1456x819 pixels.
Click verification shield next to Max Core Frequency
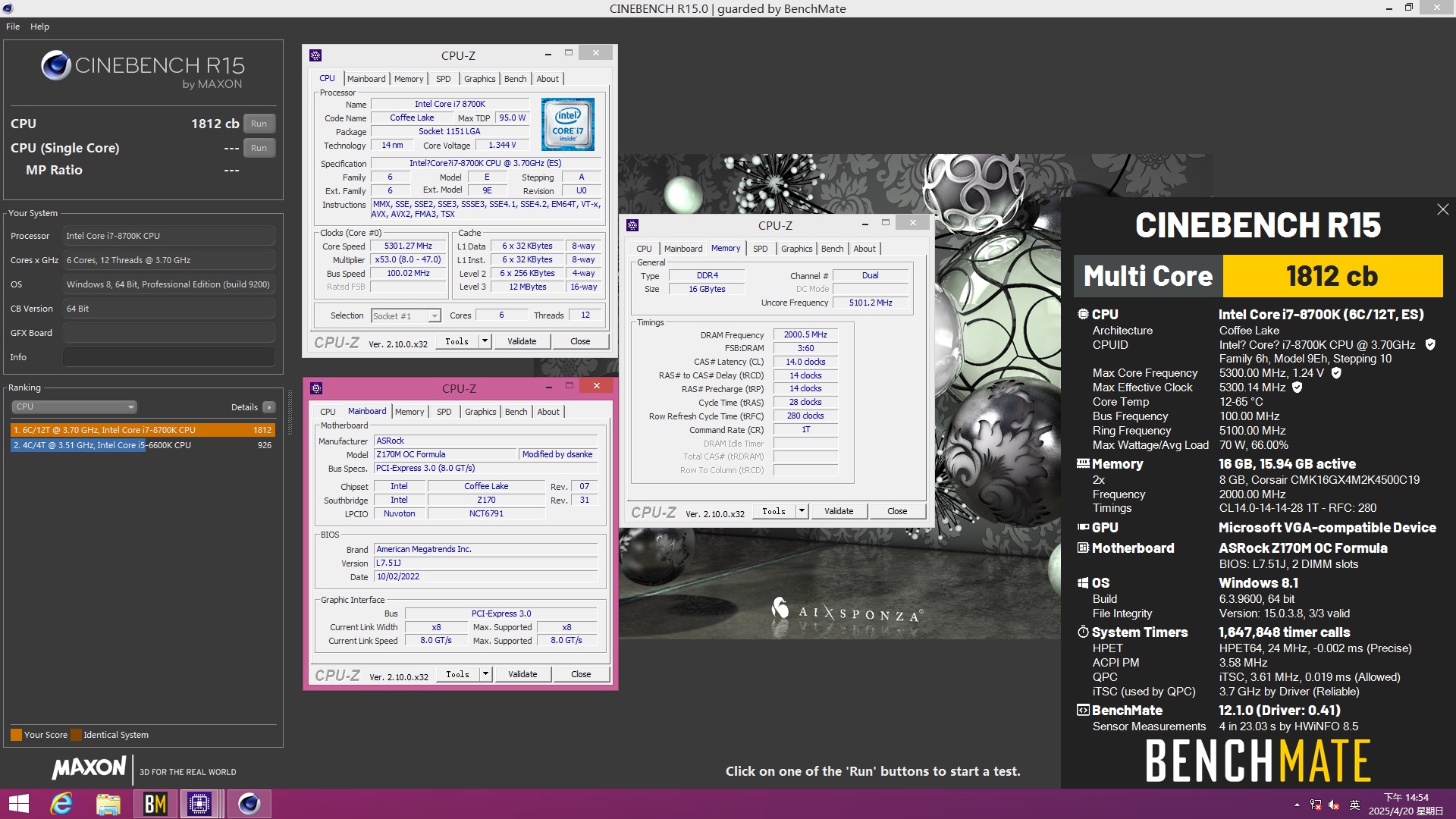tap(1336, 372)
